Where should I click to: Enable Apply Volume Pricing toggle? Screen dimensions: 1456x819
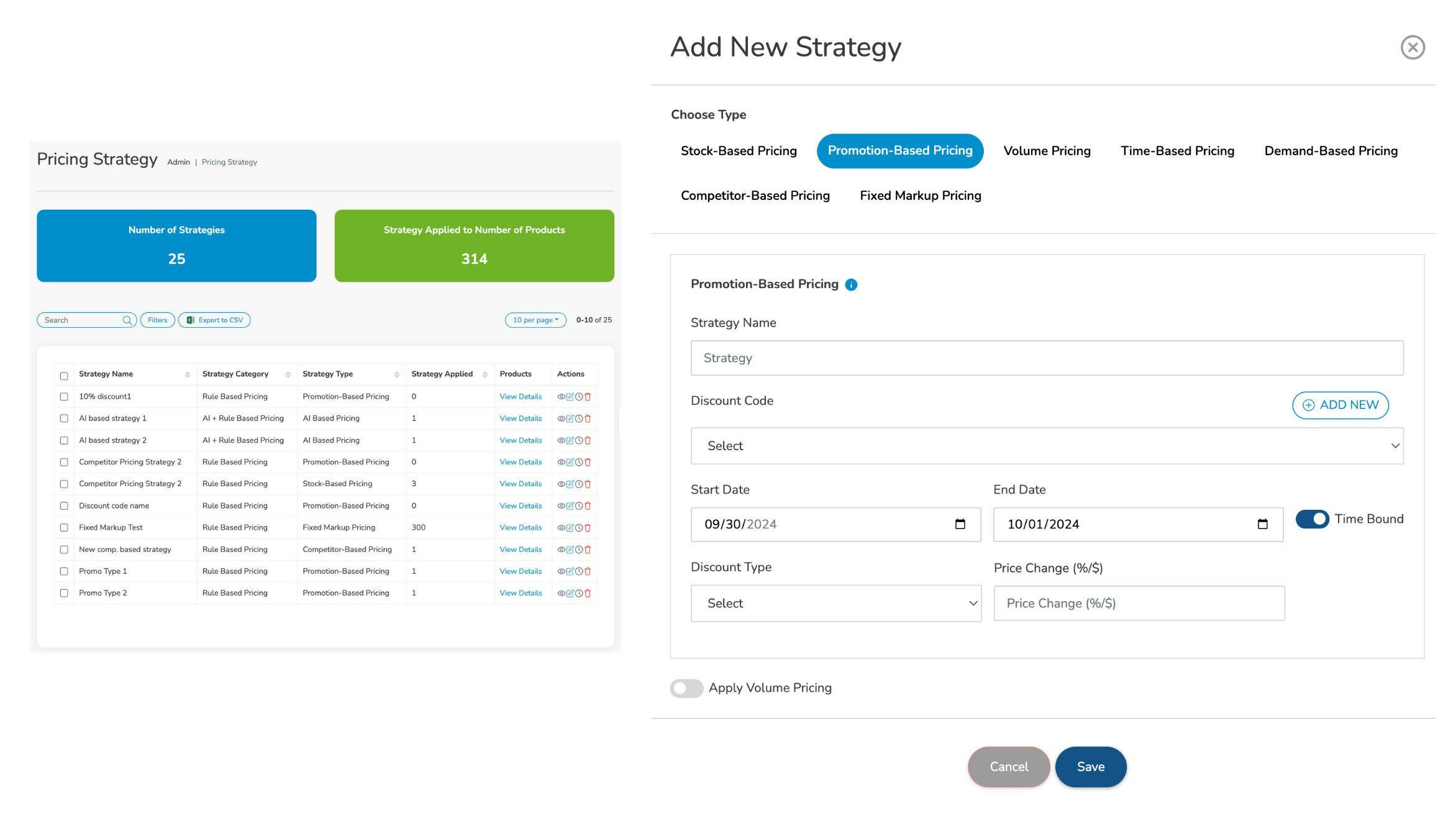pyautogui.click(x=686, y=688)
